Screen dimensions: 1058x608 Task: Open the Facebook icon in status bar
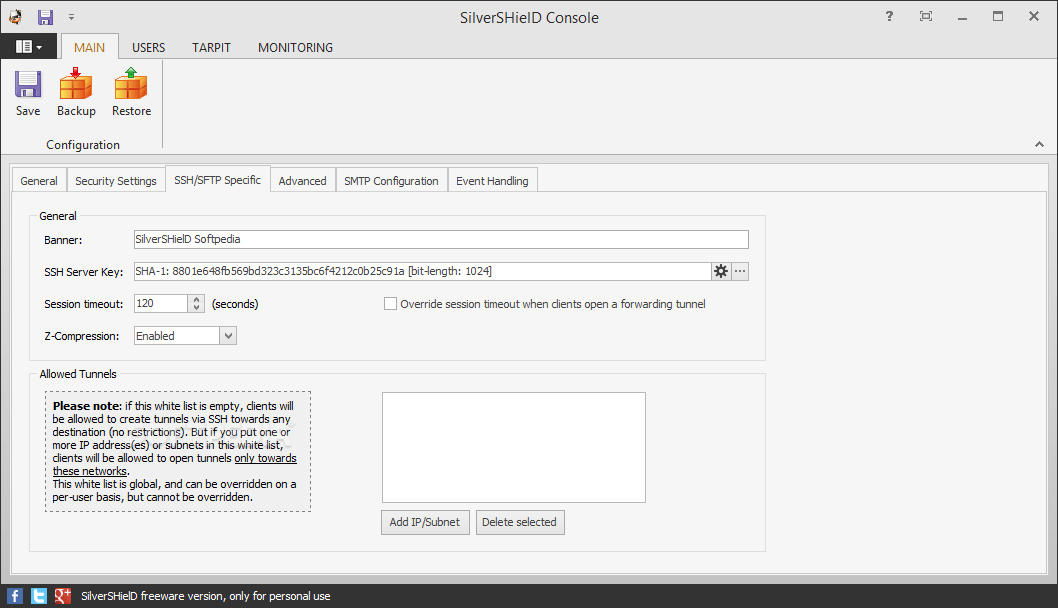[15, 596]
